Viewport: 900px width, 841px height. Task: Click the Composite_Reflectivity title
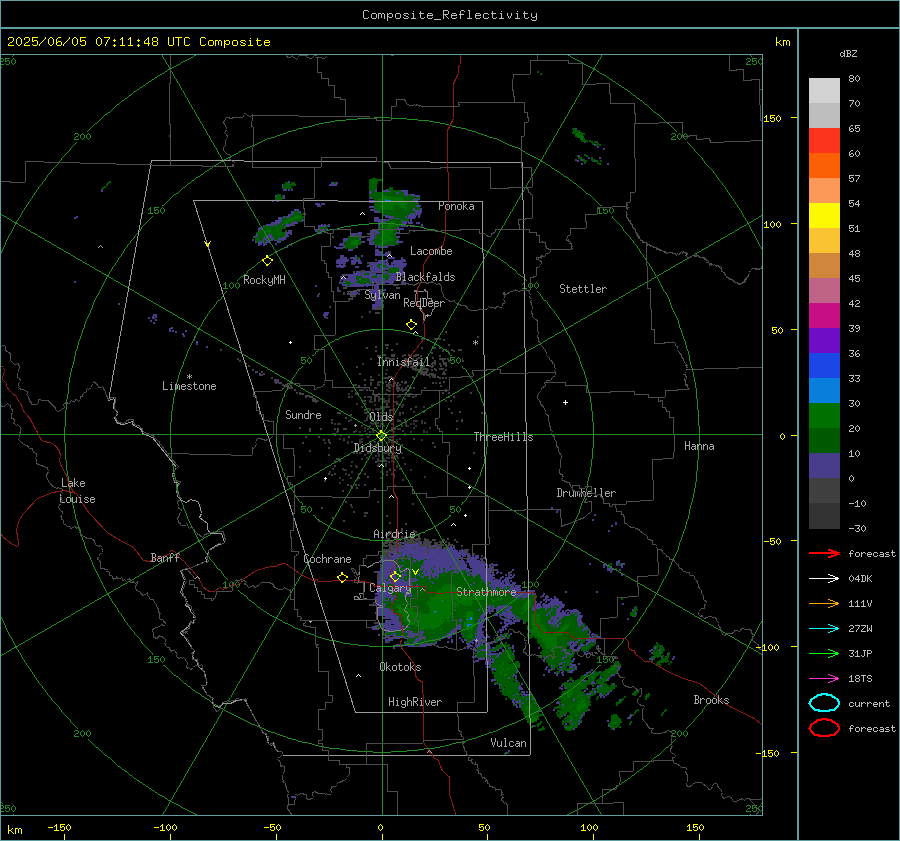[x=449, y=15]
